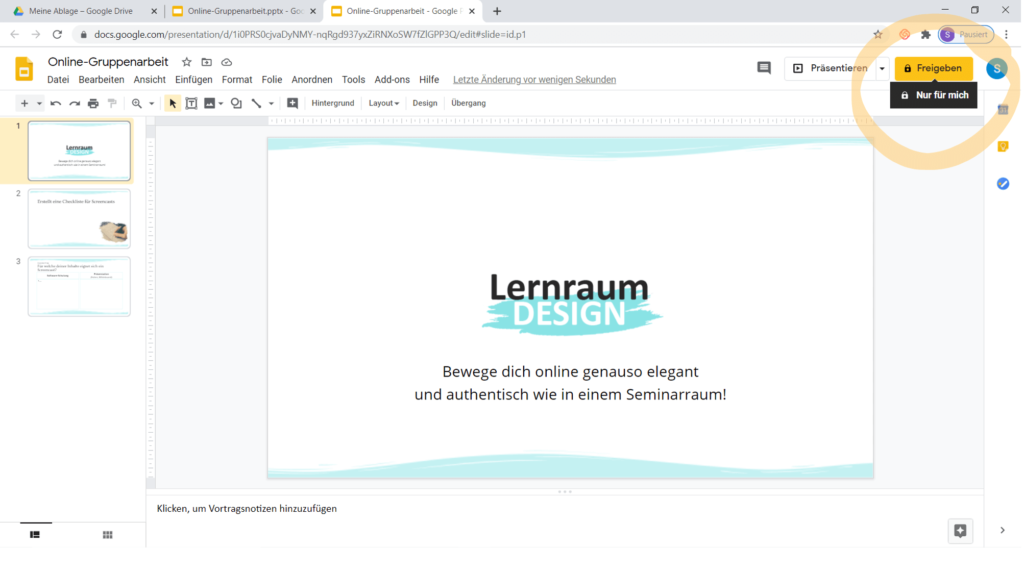Expand line type dropdown arrow
Screen dimensions: 1024x574
click(x=271, y=103)
